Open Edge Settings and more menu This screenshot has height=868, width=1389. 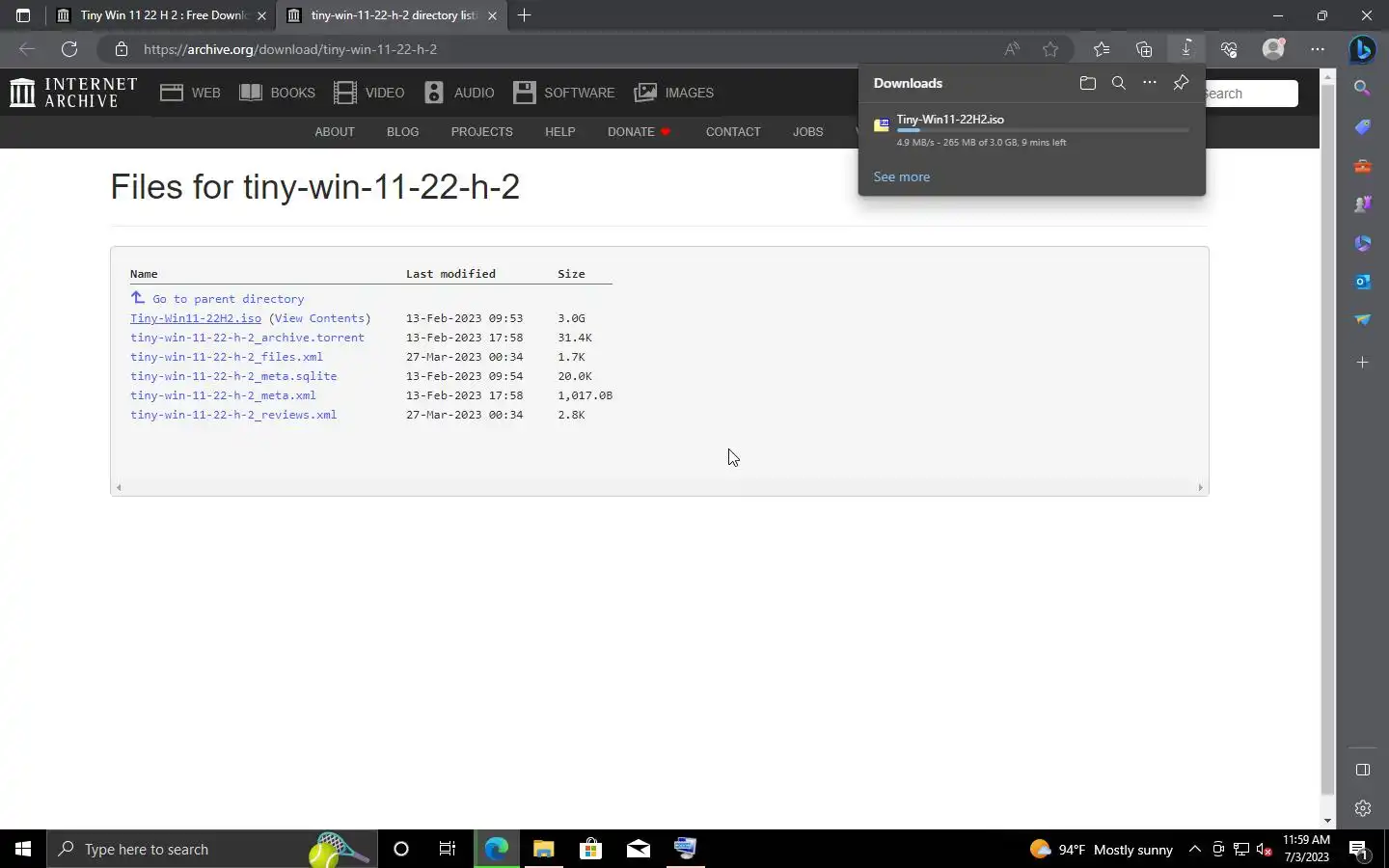pos(1318,49)
